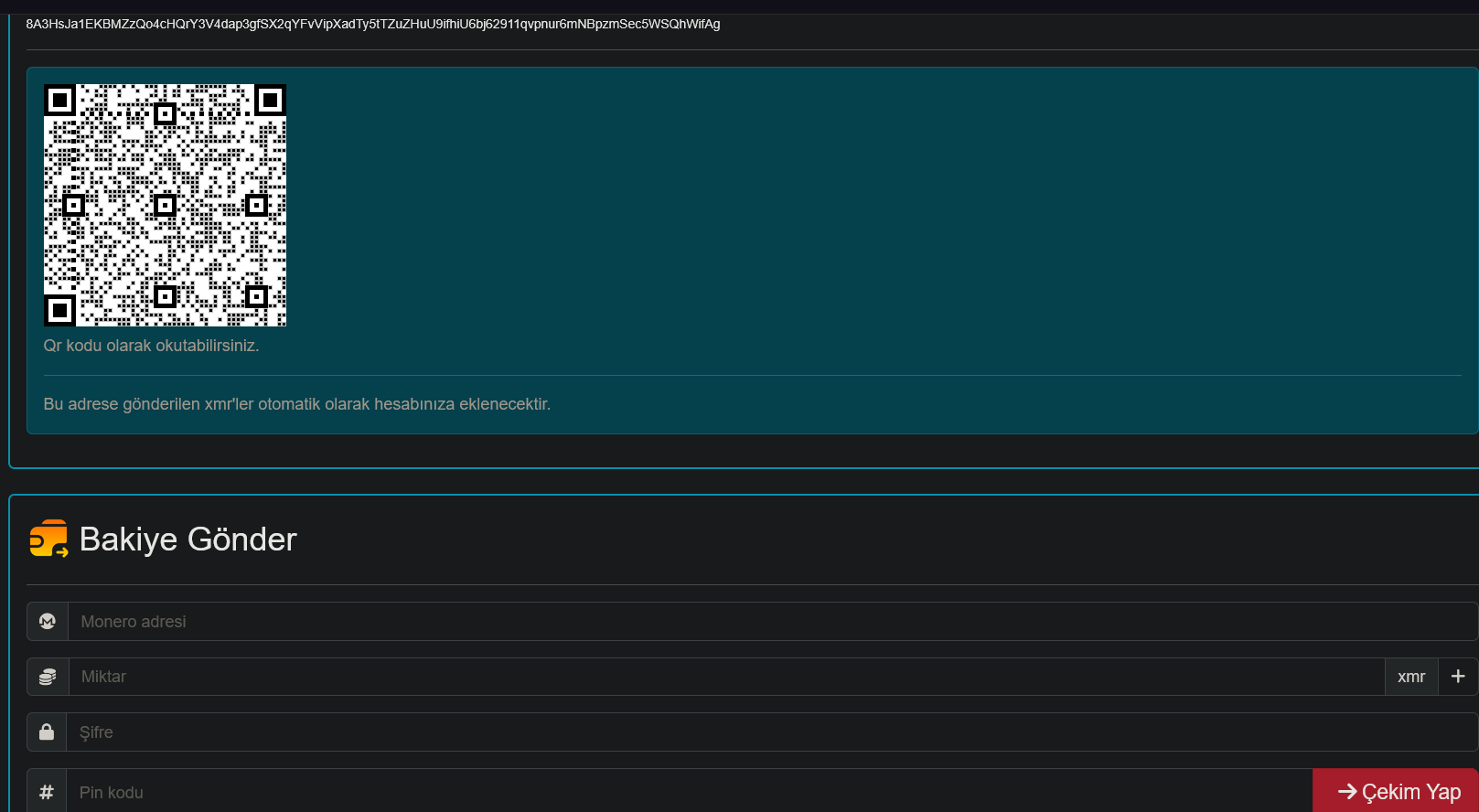Focus the Şifre password field
1479x812 pixels.
[772, 732]
